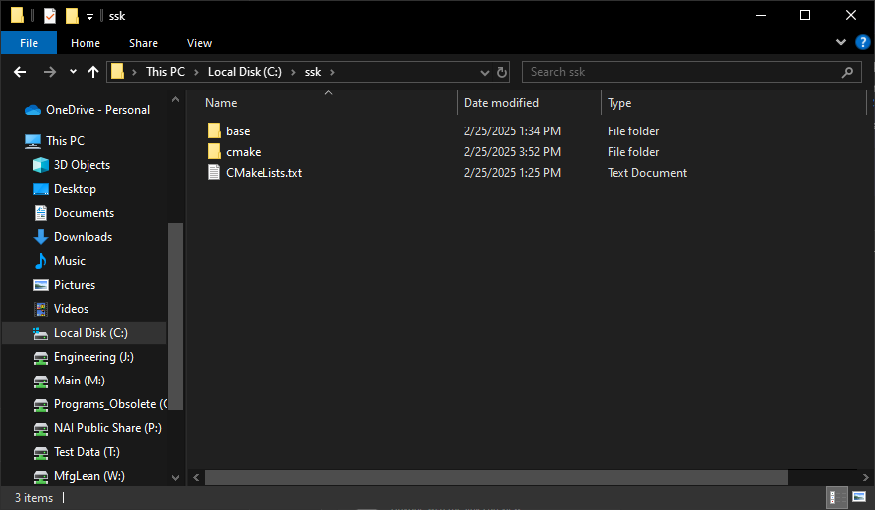Go back with the Back arrow
The height and width of the screenshot is (510, 875).
[x=20, y=72]
